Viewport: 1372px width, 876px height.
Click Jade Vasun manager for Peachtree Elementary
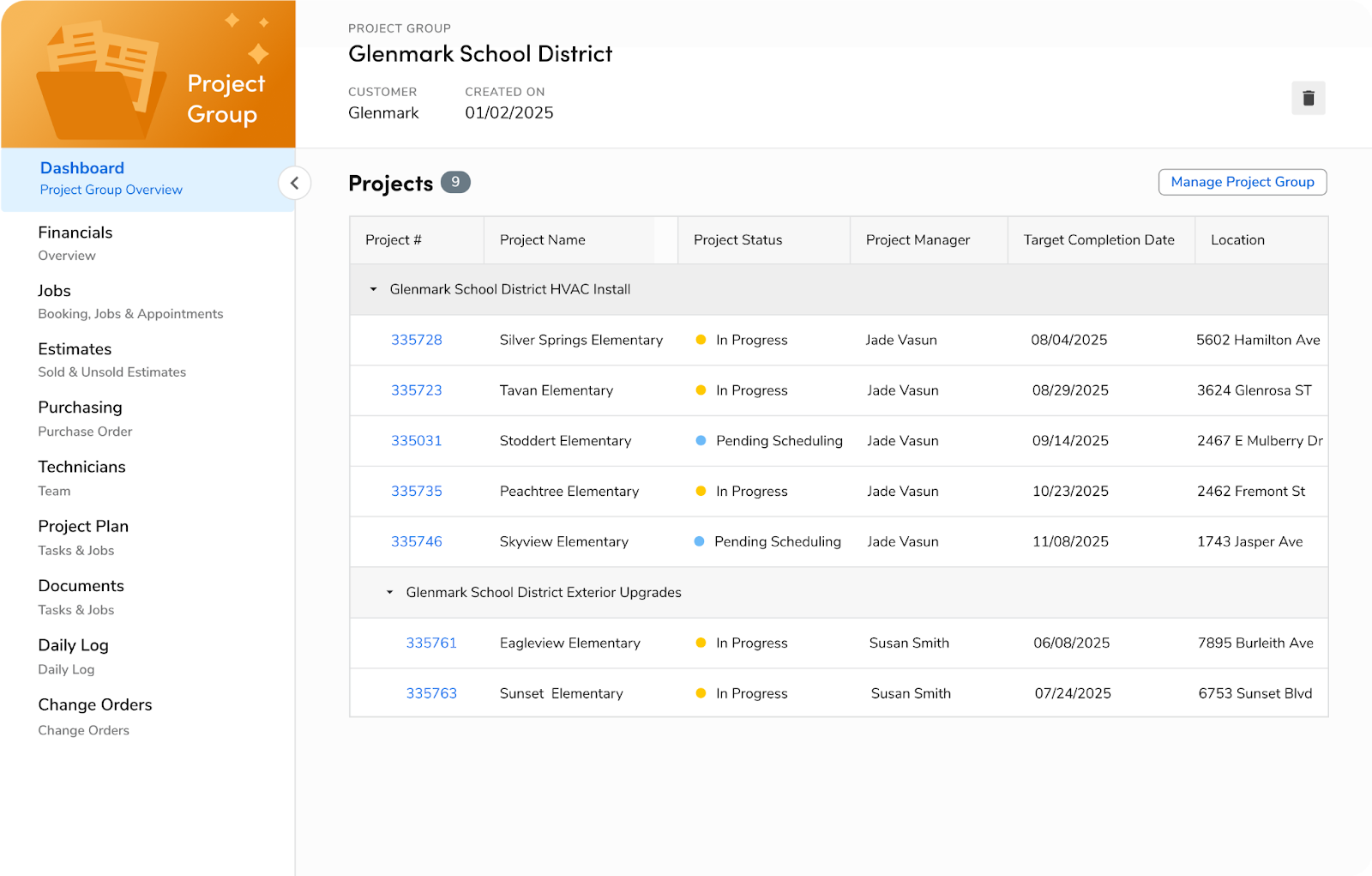pyautogui.click(x=903, y=492)
